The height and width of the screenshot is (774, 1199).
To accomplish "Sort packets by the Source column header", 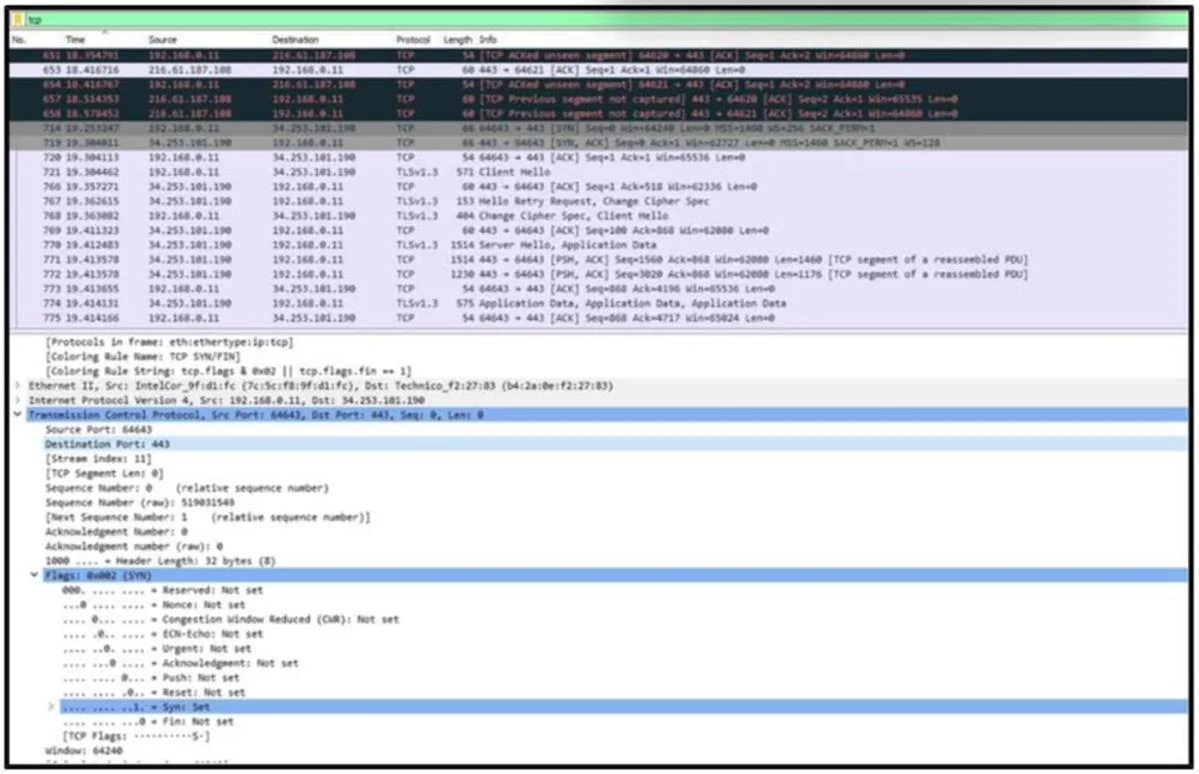I will tap(162, 40).
